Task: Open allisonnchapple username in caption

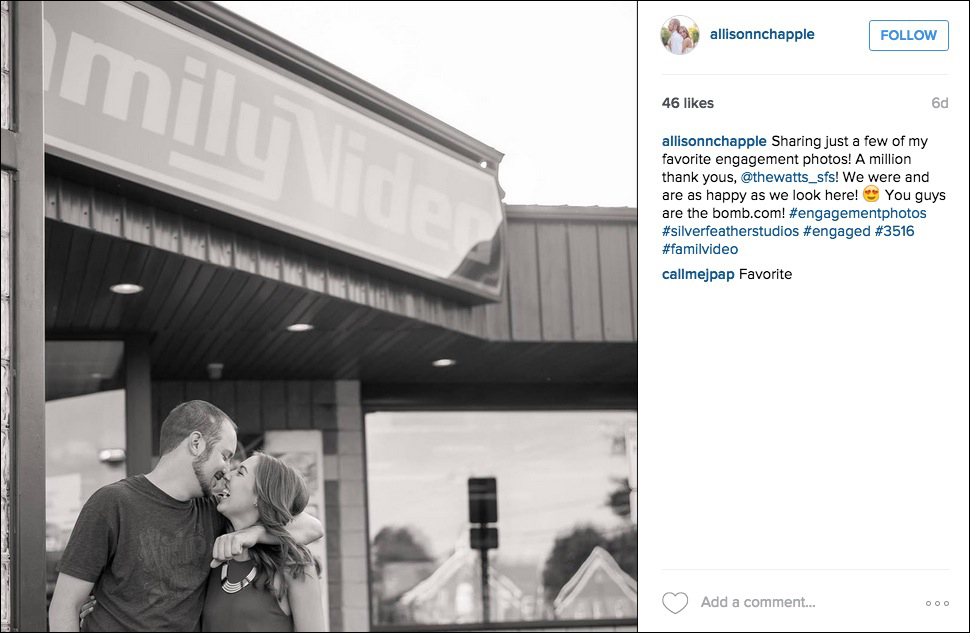Action: click(714, 142)
